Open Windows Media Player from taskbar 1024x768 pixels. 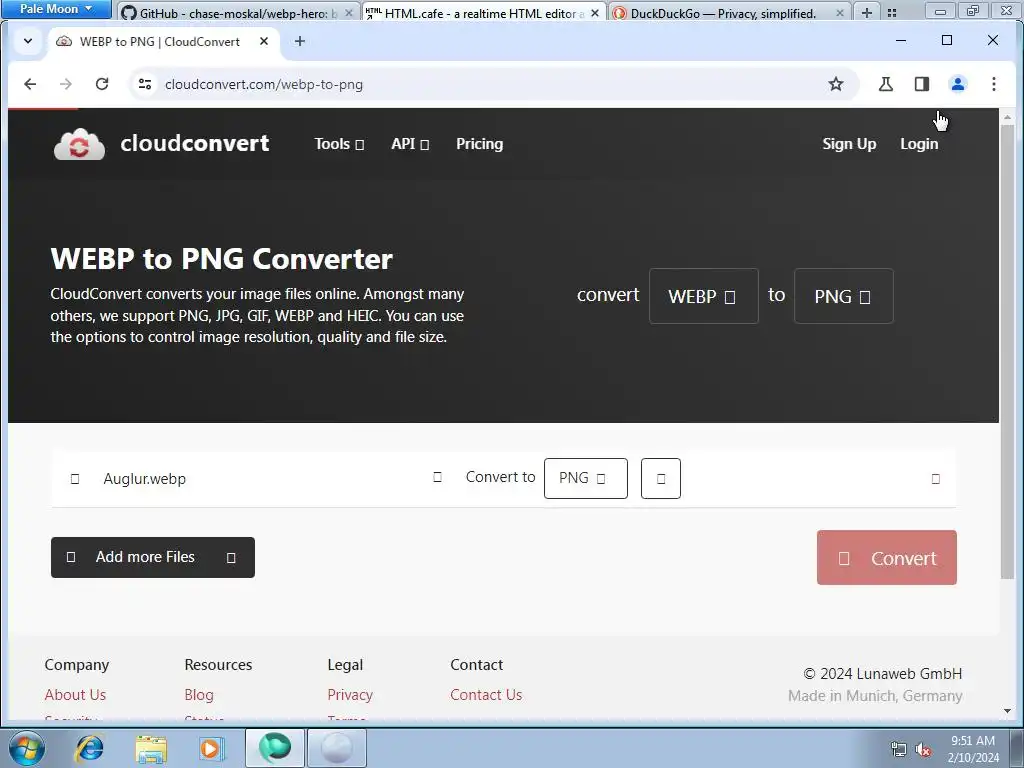212,748
